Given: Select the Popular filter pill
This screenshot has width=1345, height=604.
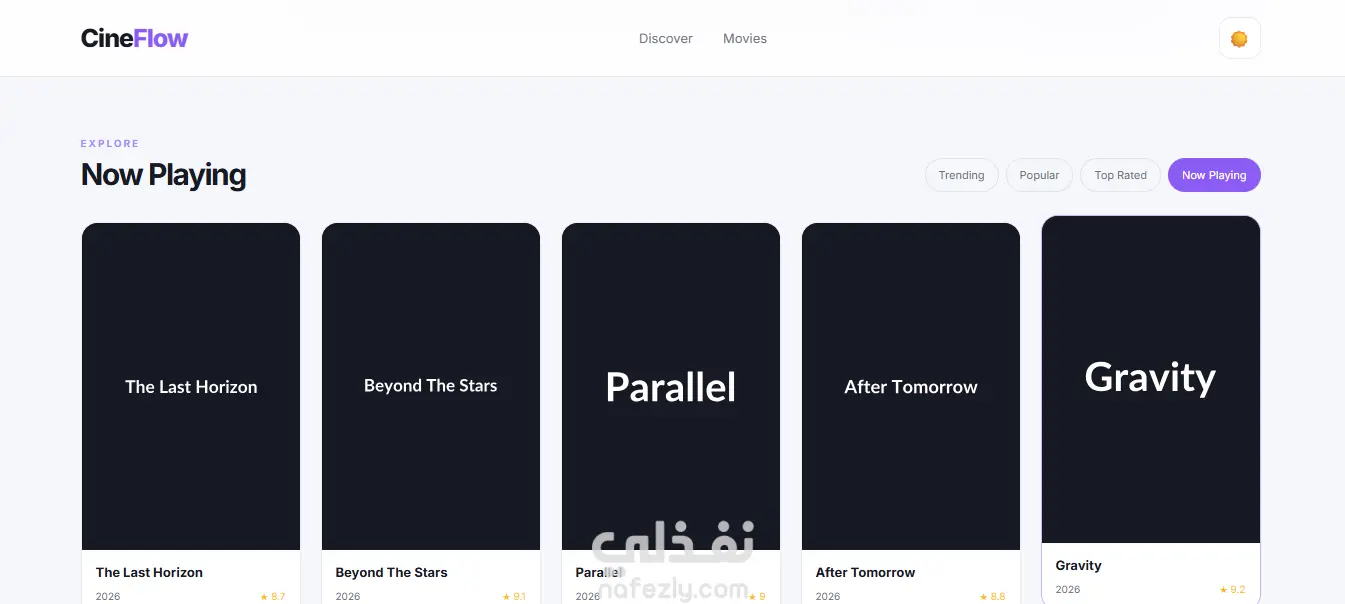Looking at the screenshot, I should click(1039, 175).
